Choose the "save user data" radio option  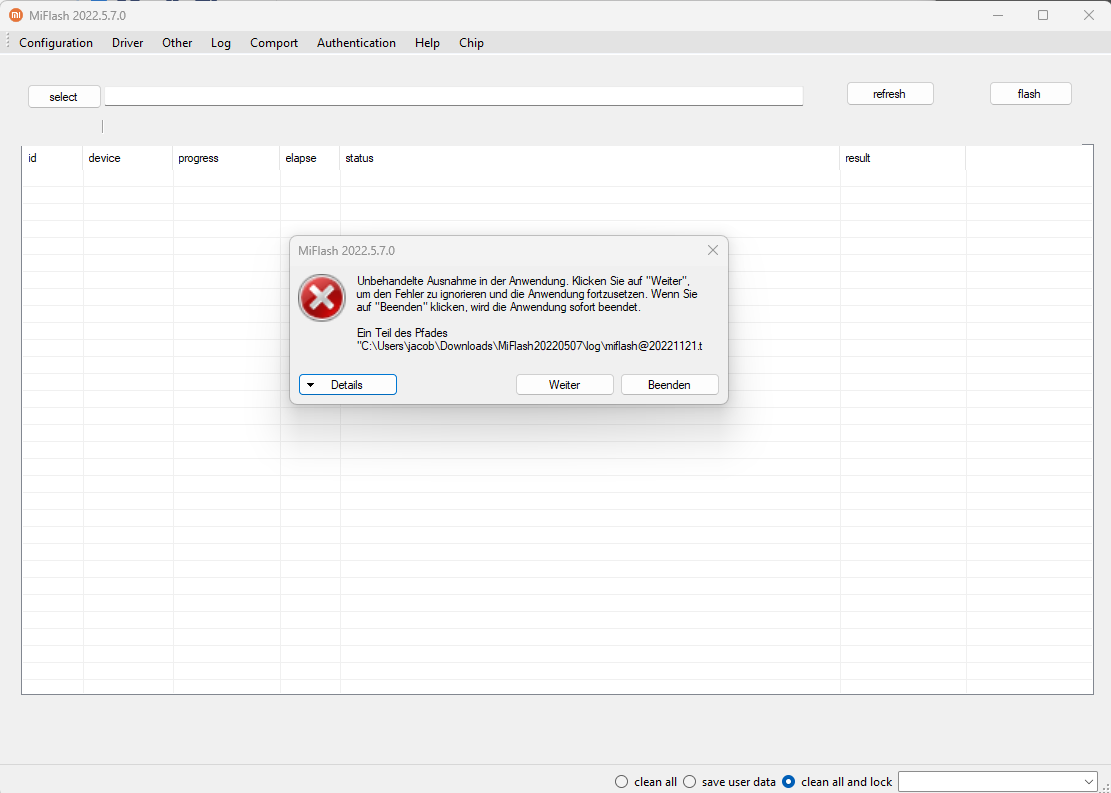689,781
